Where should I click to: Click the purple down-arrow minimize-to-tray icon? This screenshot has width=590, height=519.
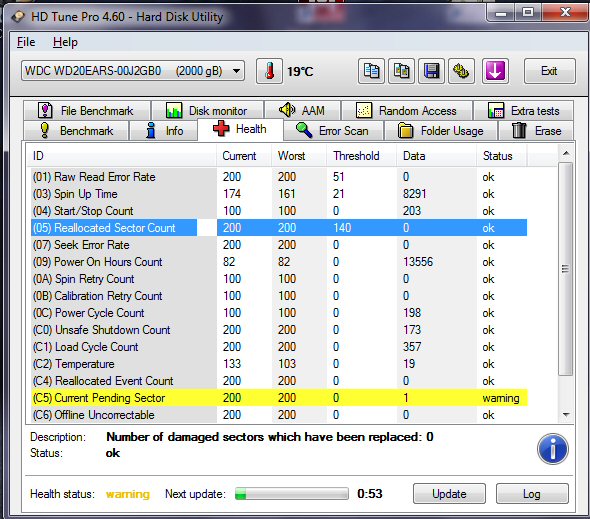coord(495,71)
